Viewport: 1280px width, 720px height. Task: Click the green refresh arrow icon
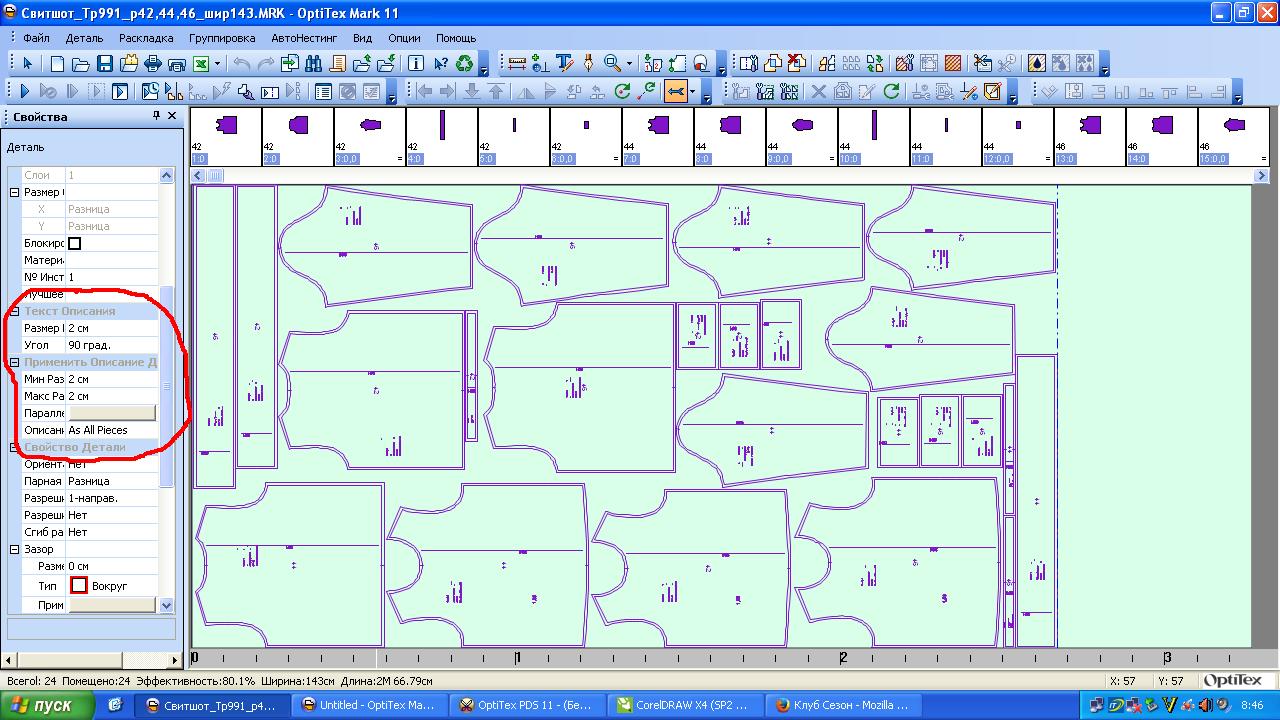coord(891,92)
